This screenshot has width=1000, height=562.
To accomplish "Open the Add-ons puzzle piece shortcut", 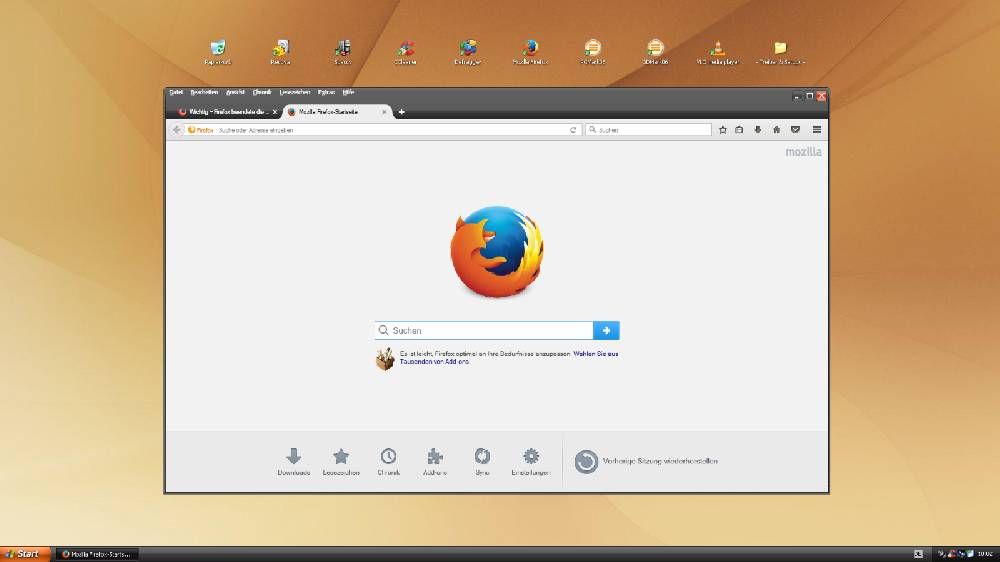I will [435, 461].
